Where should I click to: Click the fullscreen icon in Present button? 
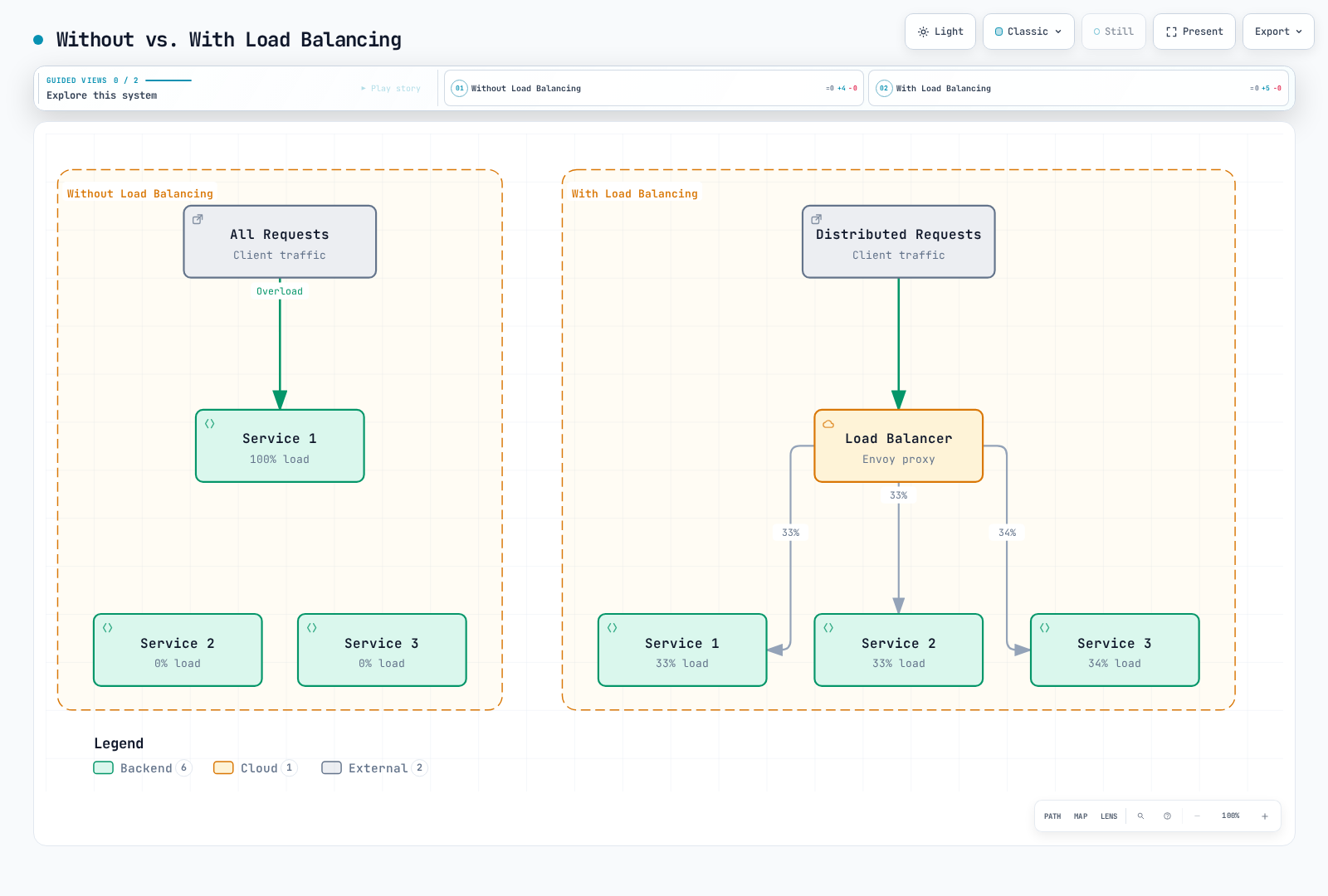point(1171,32)
